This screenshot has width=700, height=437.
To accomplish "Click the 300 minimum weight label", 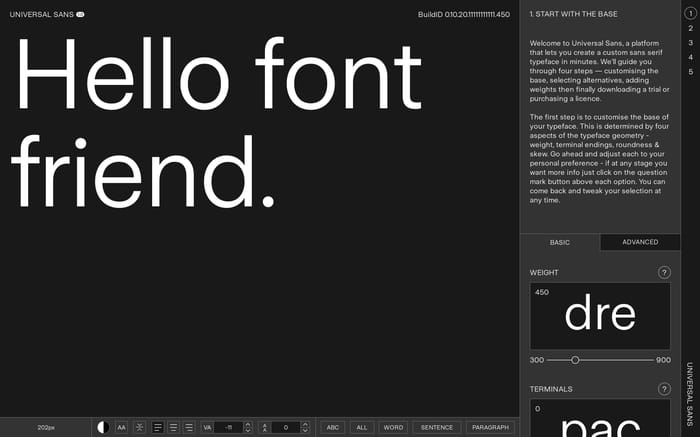I will [537, 360].
